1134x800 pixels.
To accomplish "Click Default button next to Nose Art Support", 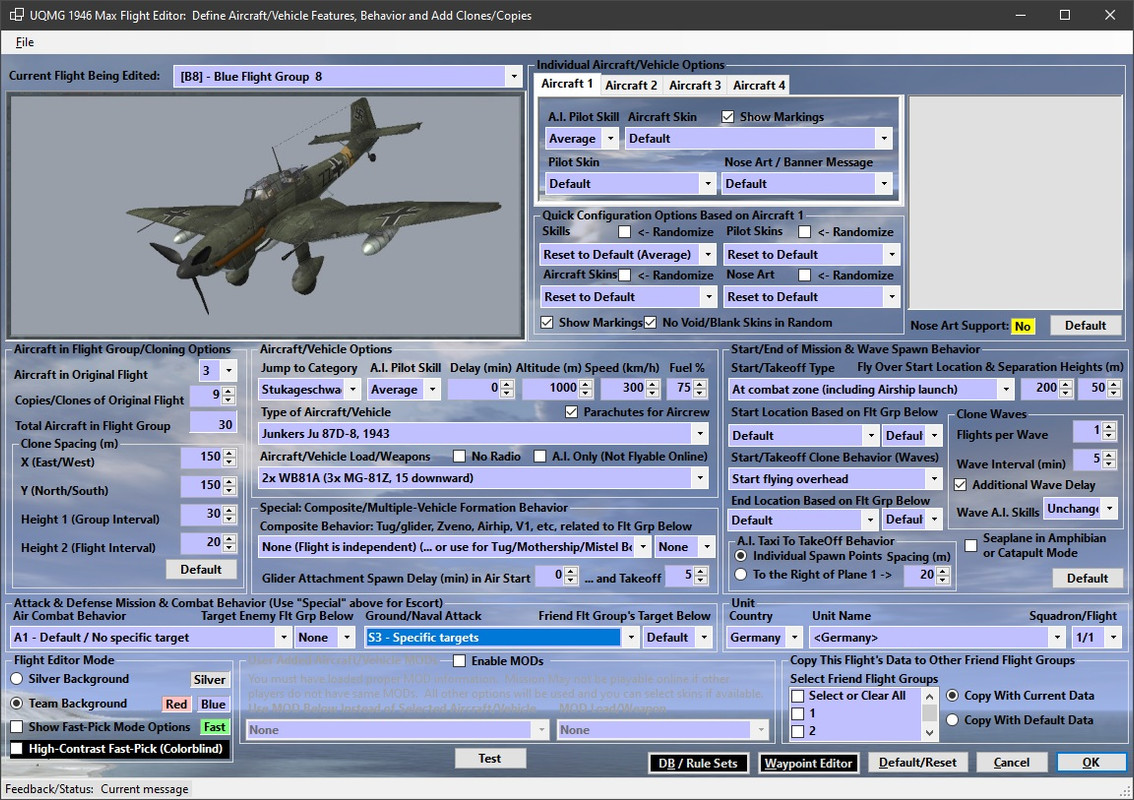I will (1085, 325).
